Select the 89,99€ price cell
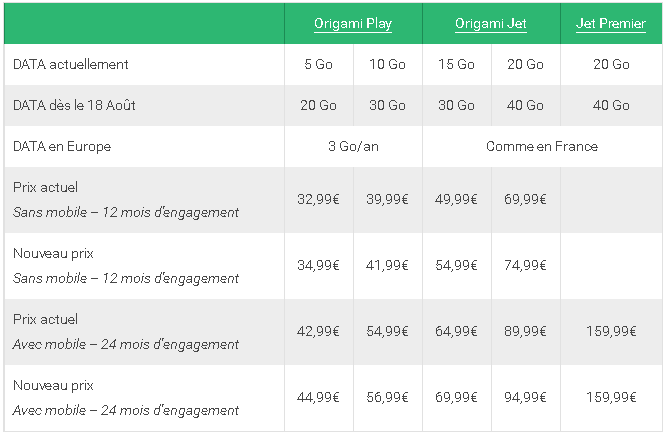The image size is (670, 435). click(x=525, y=331)
